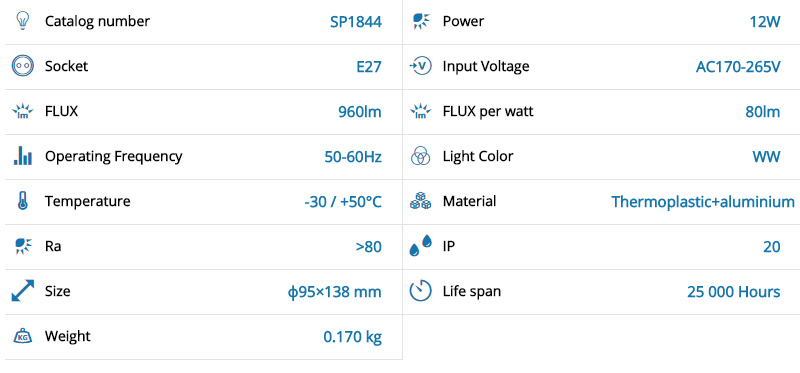Click the Temperature thermometer icon
The width and height of the screenshot is (800, 373).
[22, 201]
